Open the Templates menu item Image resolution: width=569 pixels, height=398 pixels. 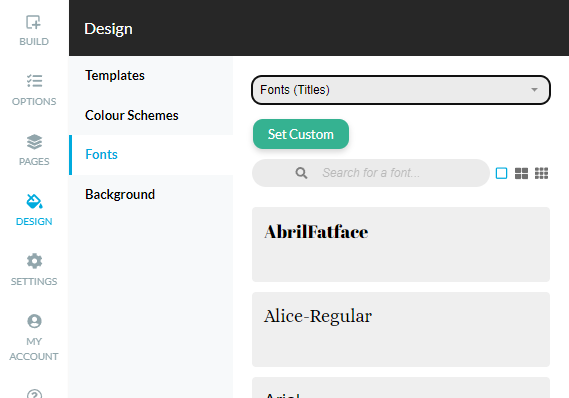pos(151,75)
